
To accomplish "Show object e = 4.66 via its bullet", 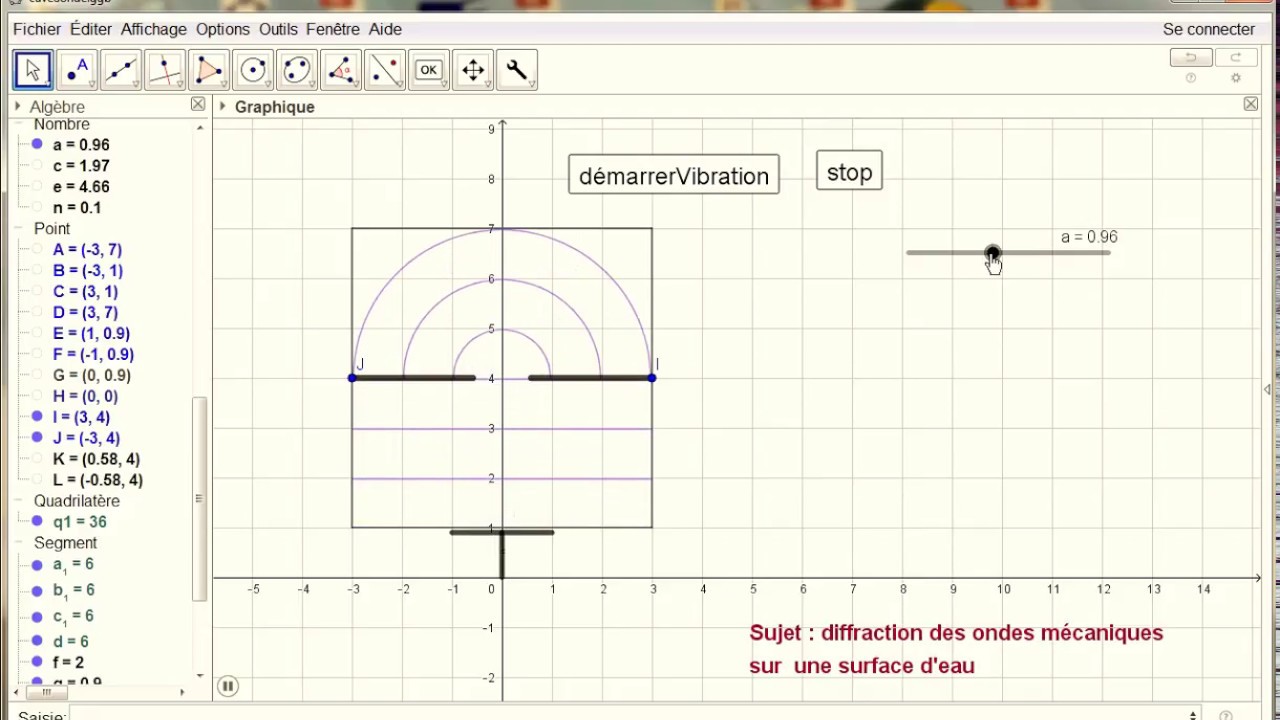I will coord(37,187).
